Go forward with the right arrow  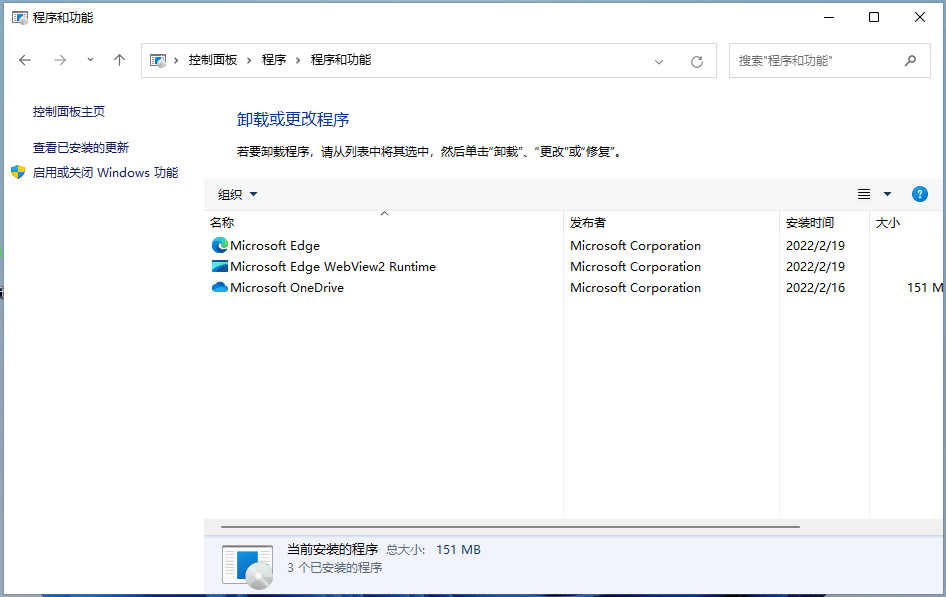coord(60,60)
